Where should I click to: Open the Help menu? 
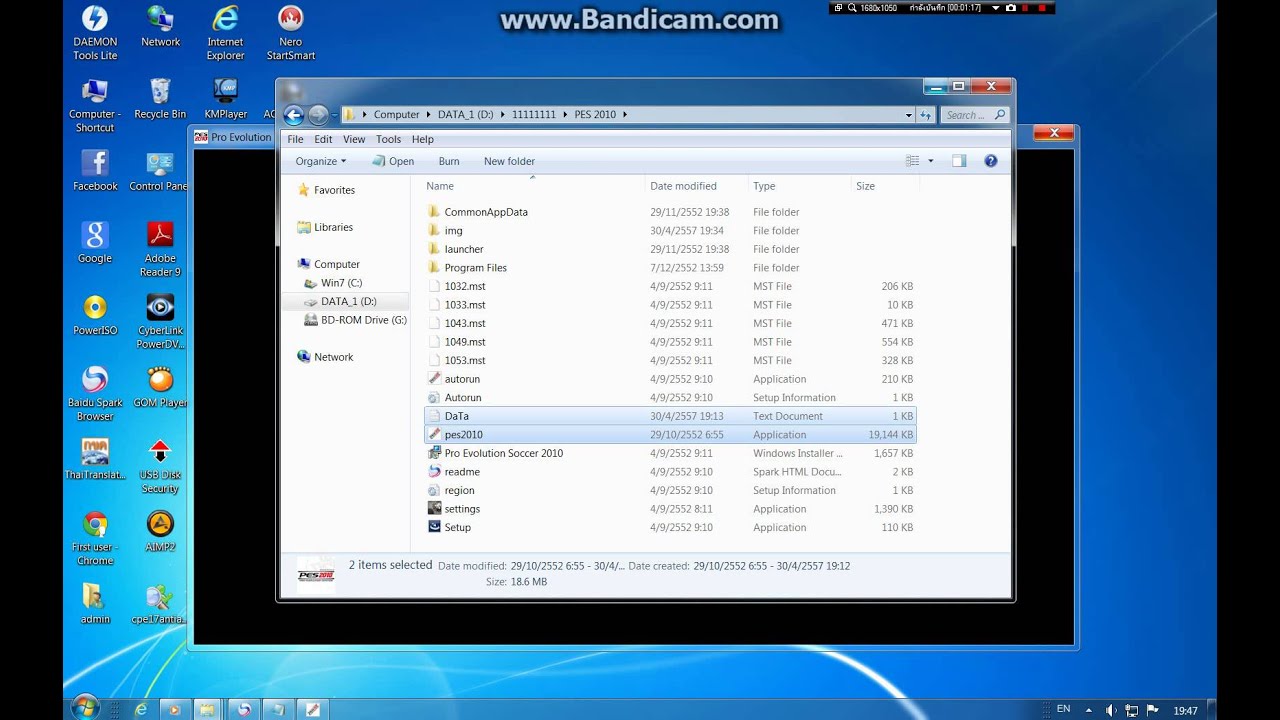point(423,139)
